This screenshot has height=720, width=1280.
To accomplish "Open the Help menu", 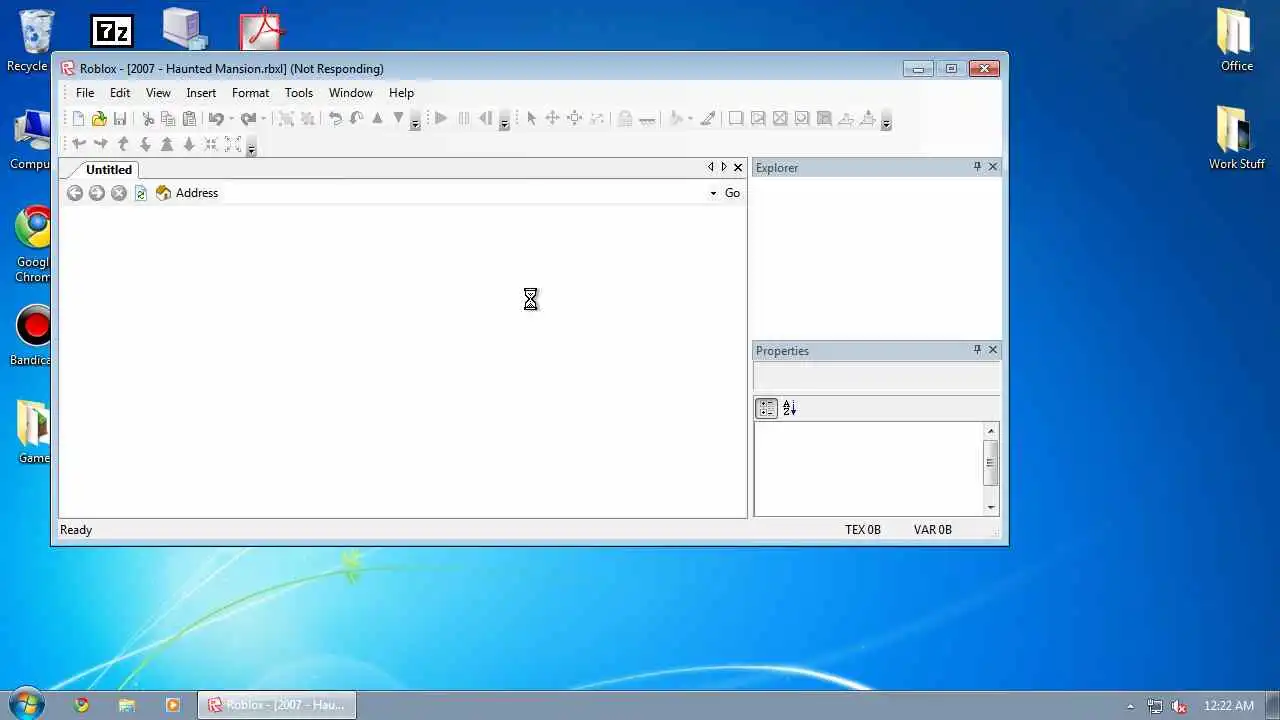I will coord(401,93).
